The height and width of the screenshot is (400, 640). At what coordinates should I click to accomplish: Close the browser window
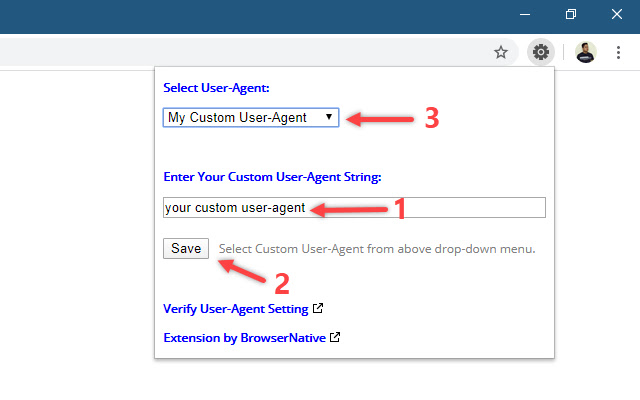coord(619,15)
